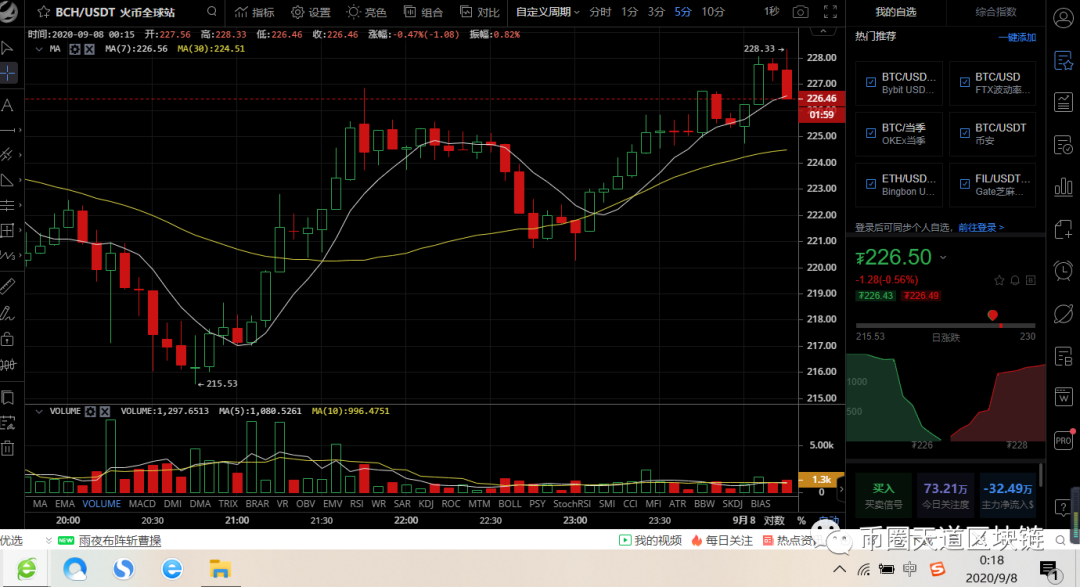This screenshot has width=1080, height=587.
Task: Open the price alert clock icon
Action: pyautogui.click(x=1063, y=271)
